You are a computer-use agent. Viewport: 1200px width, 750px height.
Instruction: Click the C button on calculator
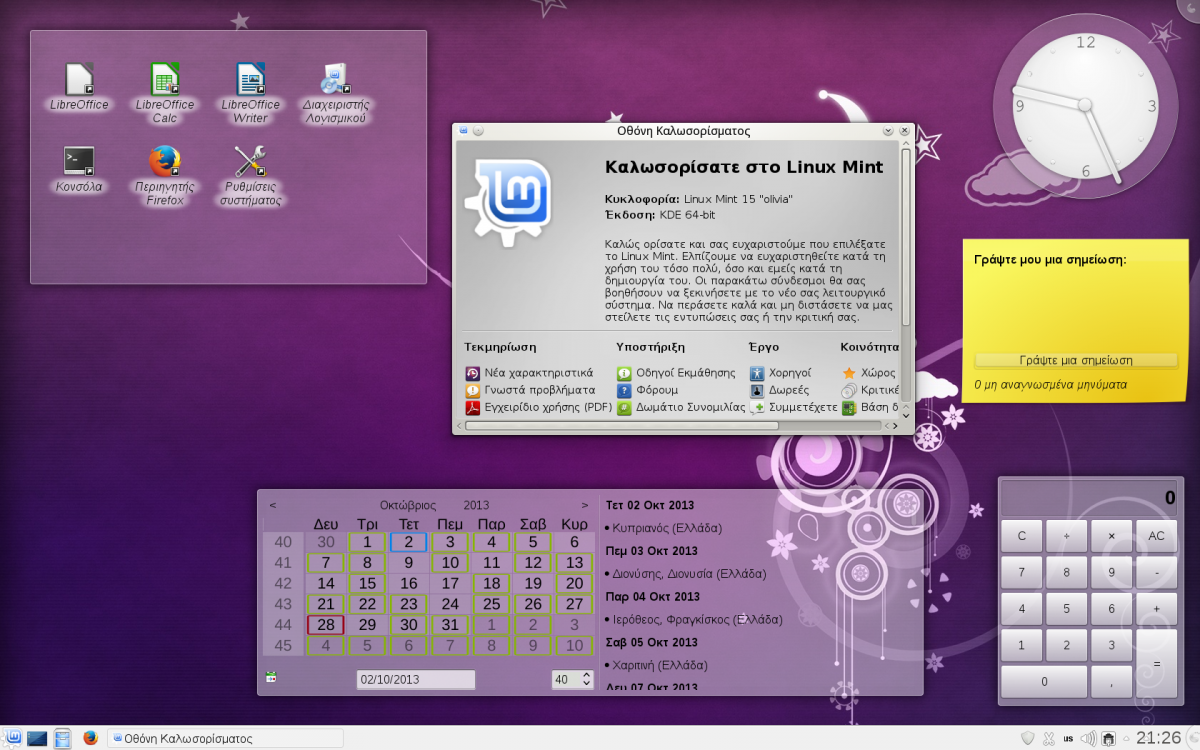click(1022, 536)
